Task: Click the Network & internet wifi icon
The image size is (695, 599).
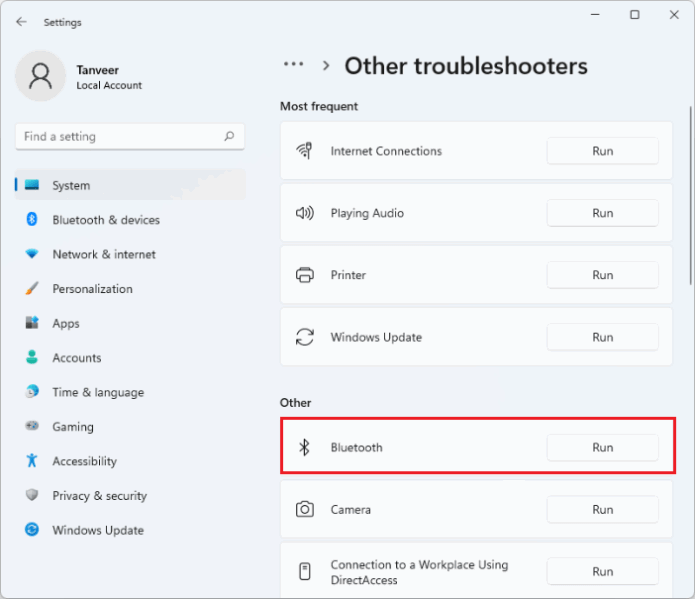Action: tap(32, 254)
